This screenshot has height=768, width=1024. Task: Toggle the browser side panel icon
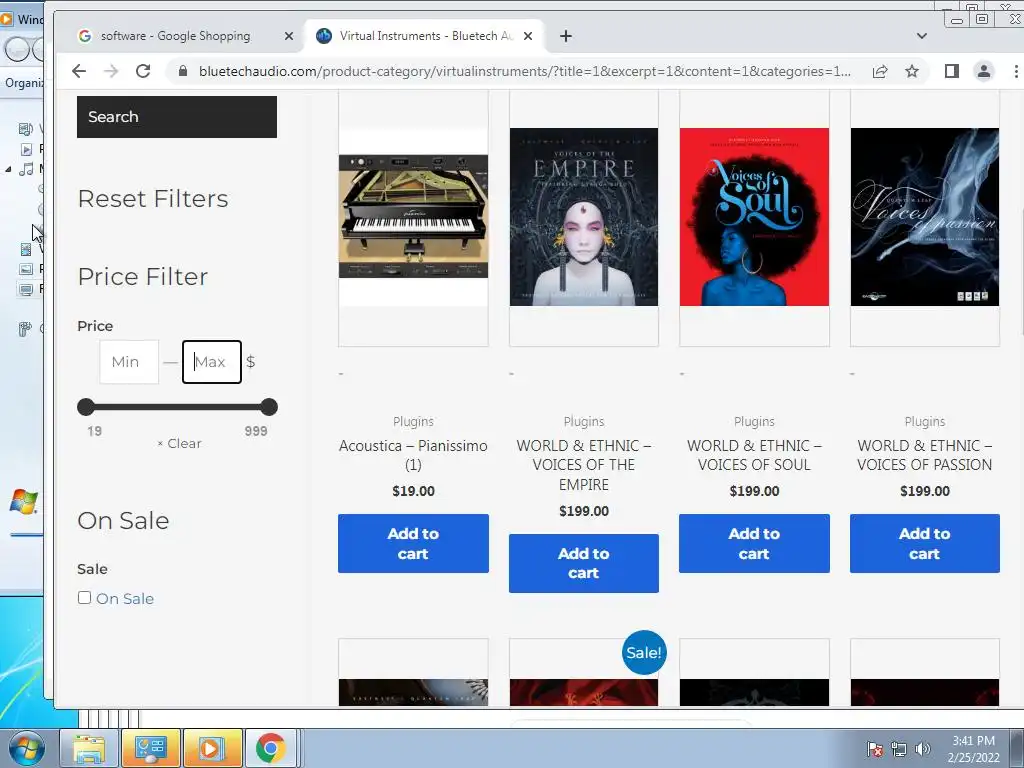click(x=952, y=71)
